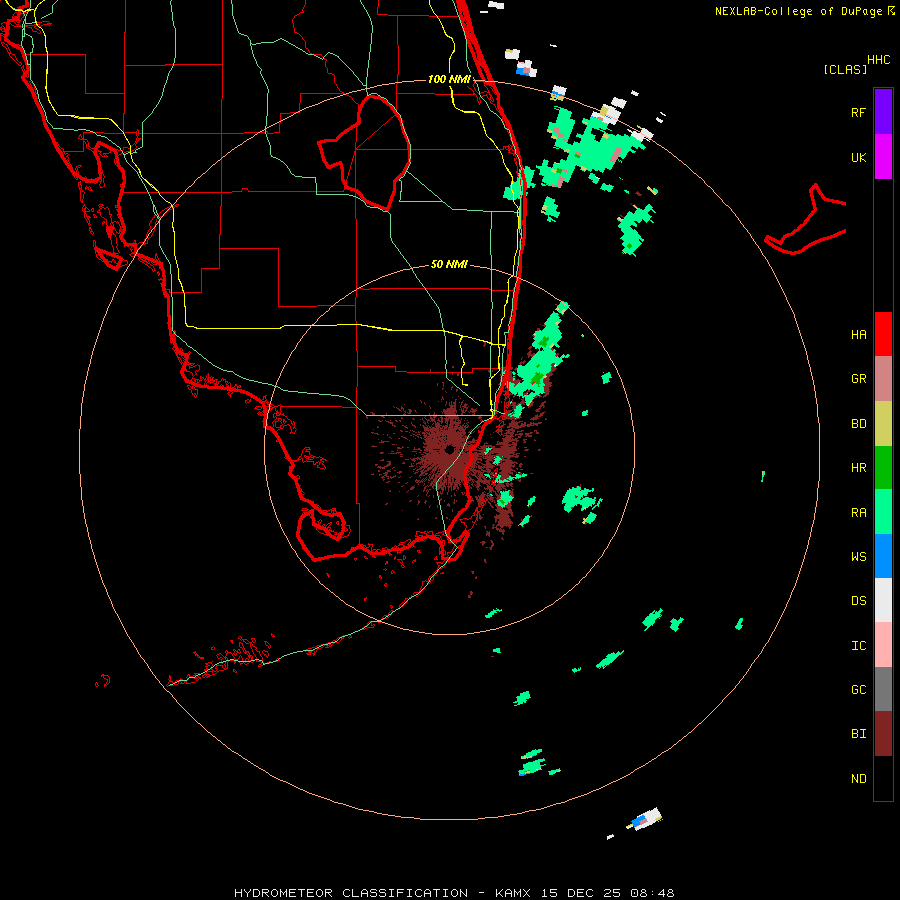Click the WS blue legend swatch
900x900 pixels.
[x=883, y=556]
